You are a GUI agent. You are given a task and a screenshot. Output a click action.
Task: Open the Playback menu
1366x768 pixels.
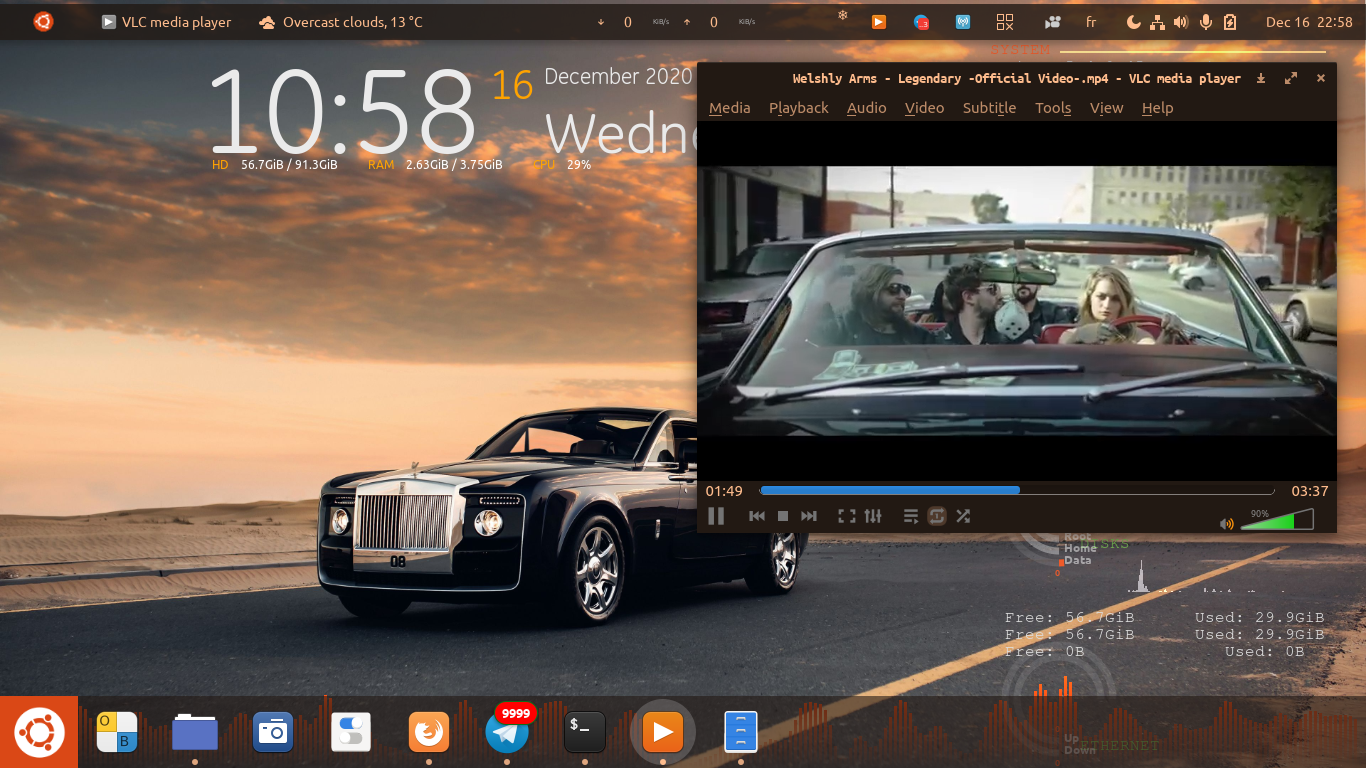(x=799, y=108)
